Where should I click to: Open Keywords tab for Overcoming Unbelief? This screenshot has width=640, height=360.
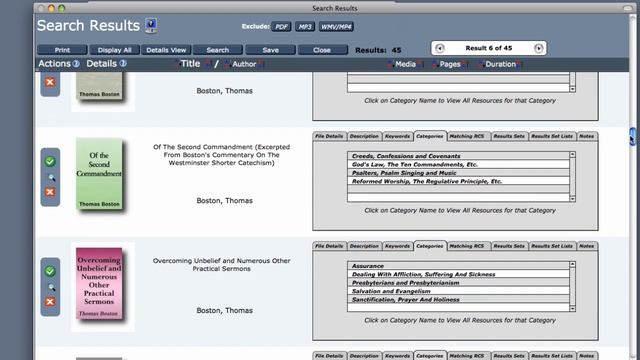pyautogui.click(x=397, y=246)
